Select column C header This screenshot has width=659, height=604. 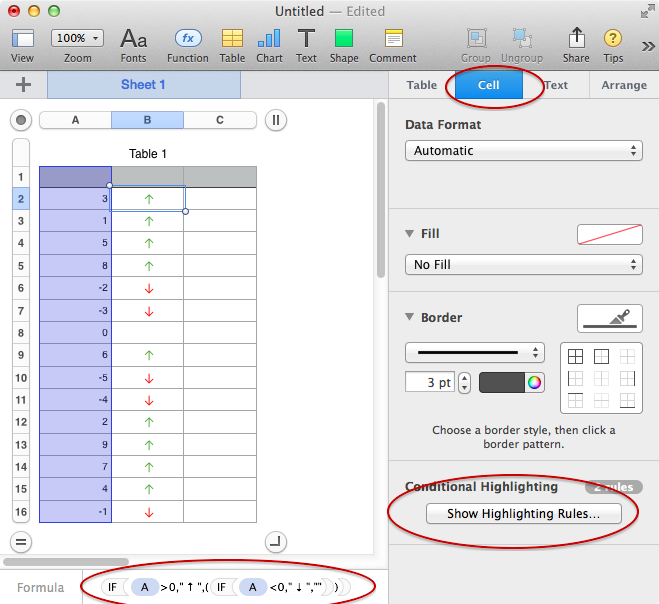(220, 120)
